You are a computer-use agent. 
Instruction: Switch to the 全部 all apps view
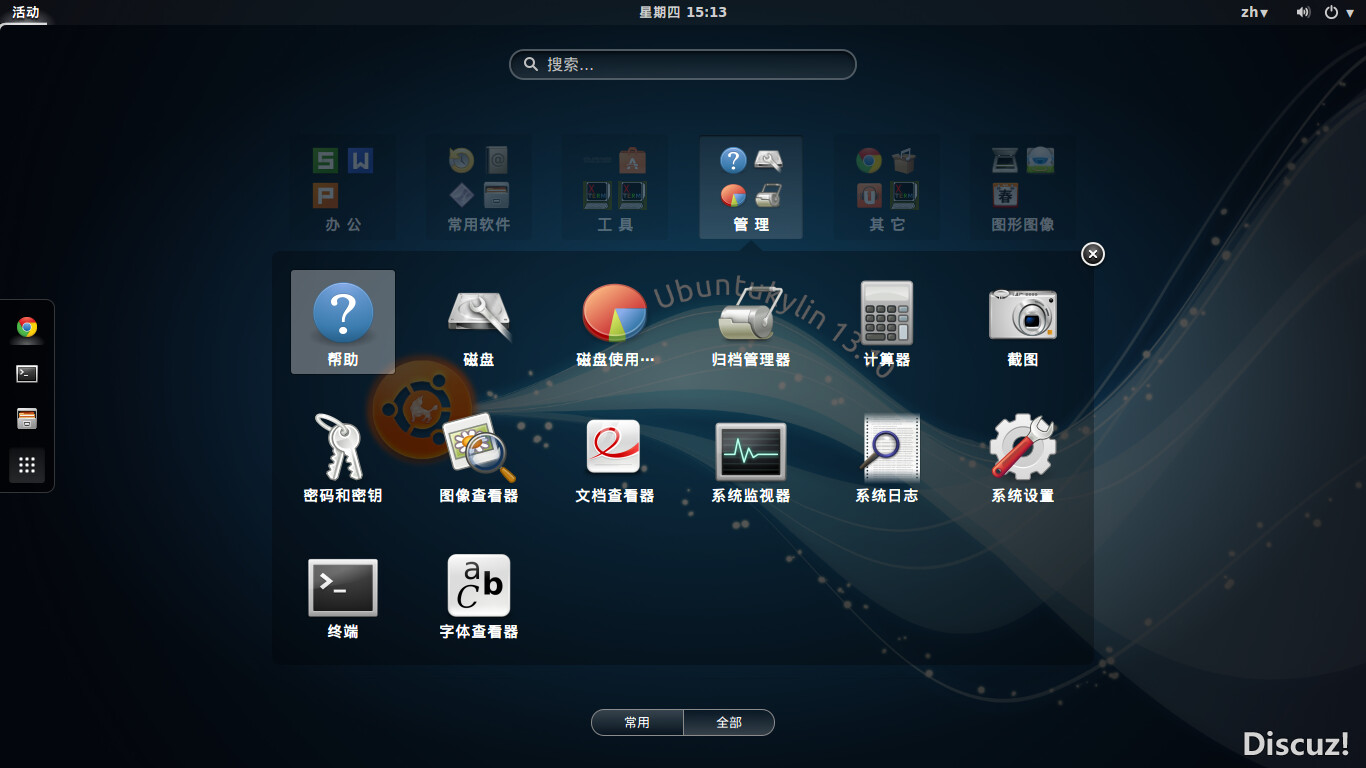729,722
